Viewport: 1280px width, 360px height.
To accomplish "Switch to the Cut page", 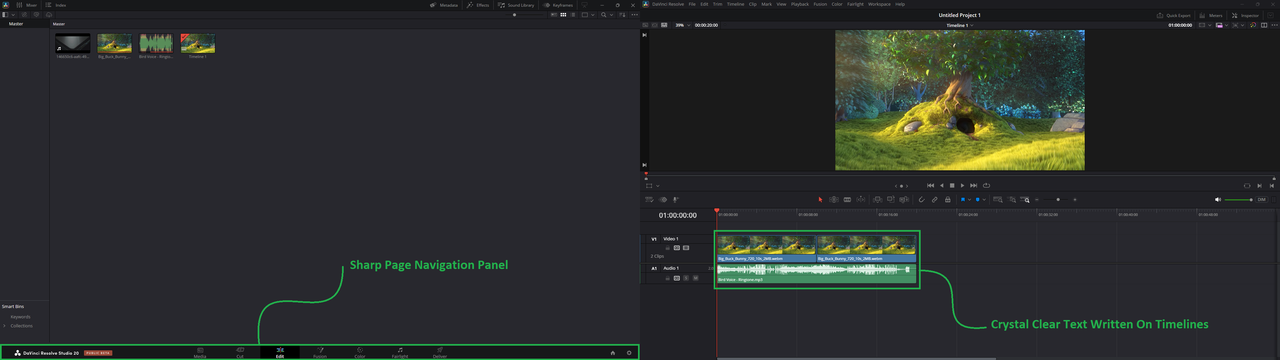I will (240, 352).
